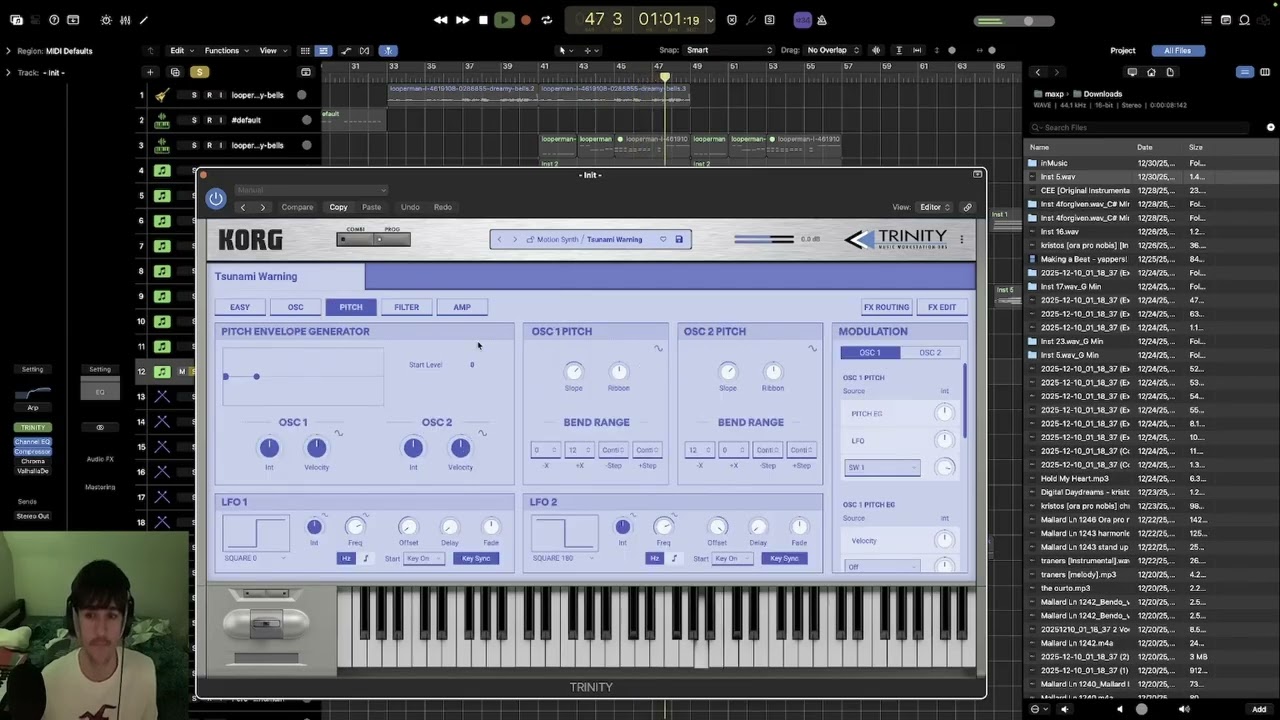
Task: Toggle the purple Count-in button
Action: pyautogui.click(x=802, y=20)
